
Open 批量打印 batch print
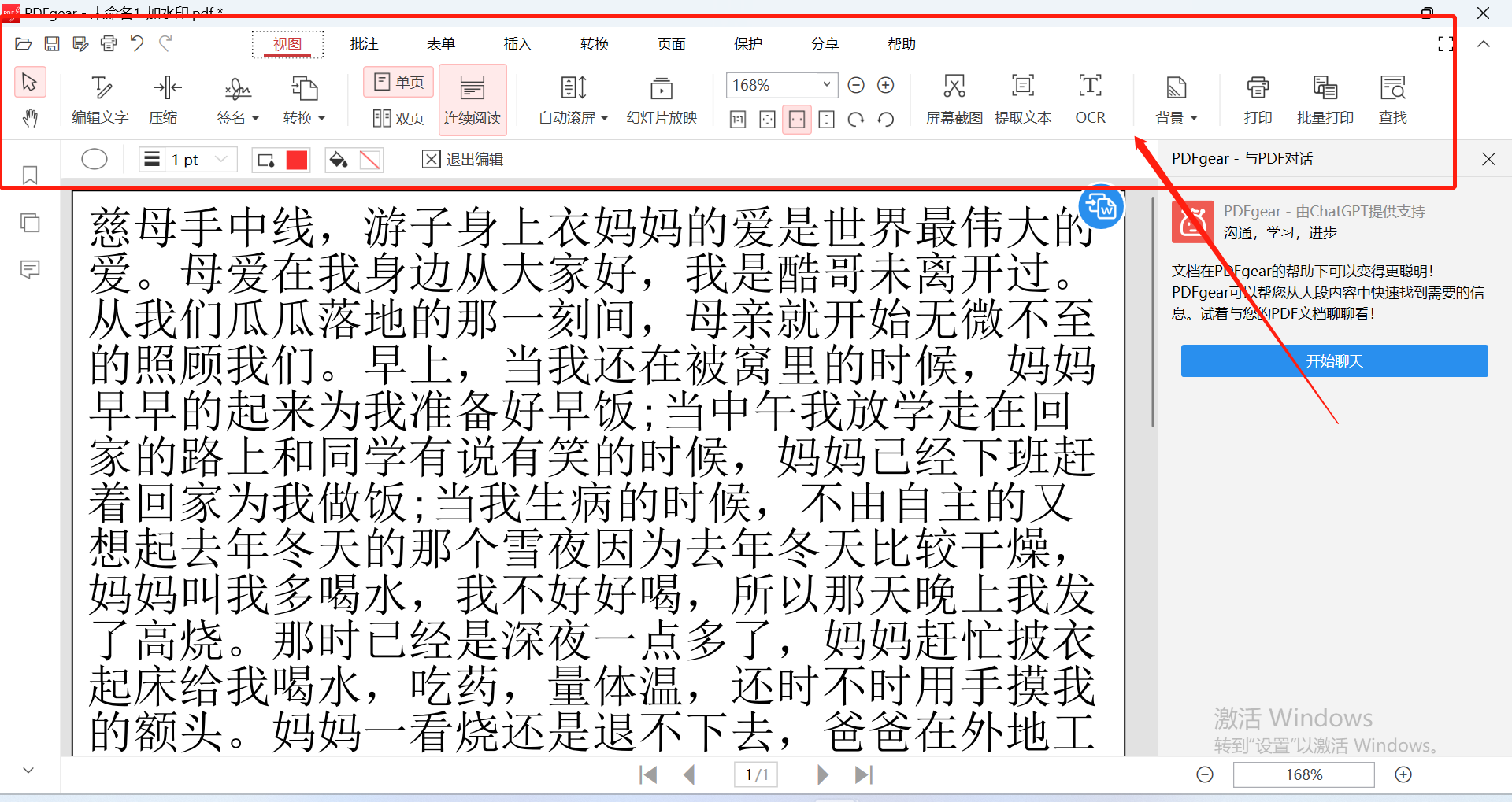[1325, 100]
